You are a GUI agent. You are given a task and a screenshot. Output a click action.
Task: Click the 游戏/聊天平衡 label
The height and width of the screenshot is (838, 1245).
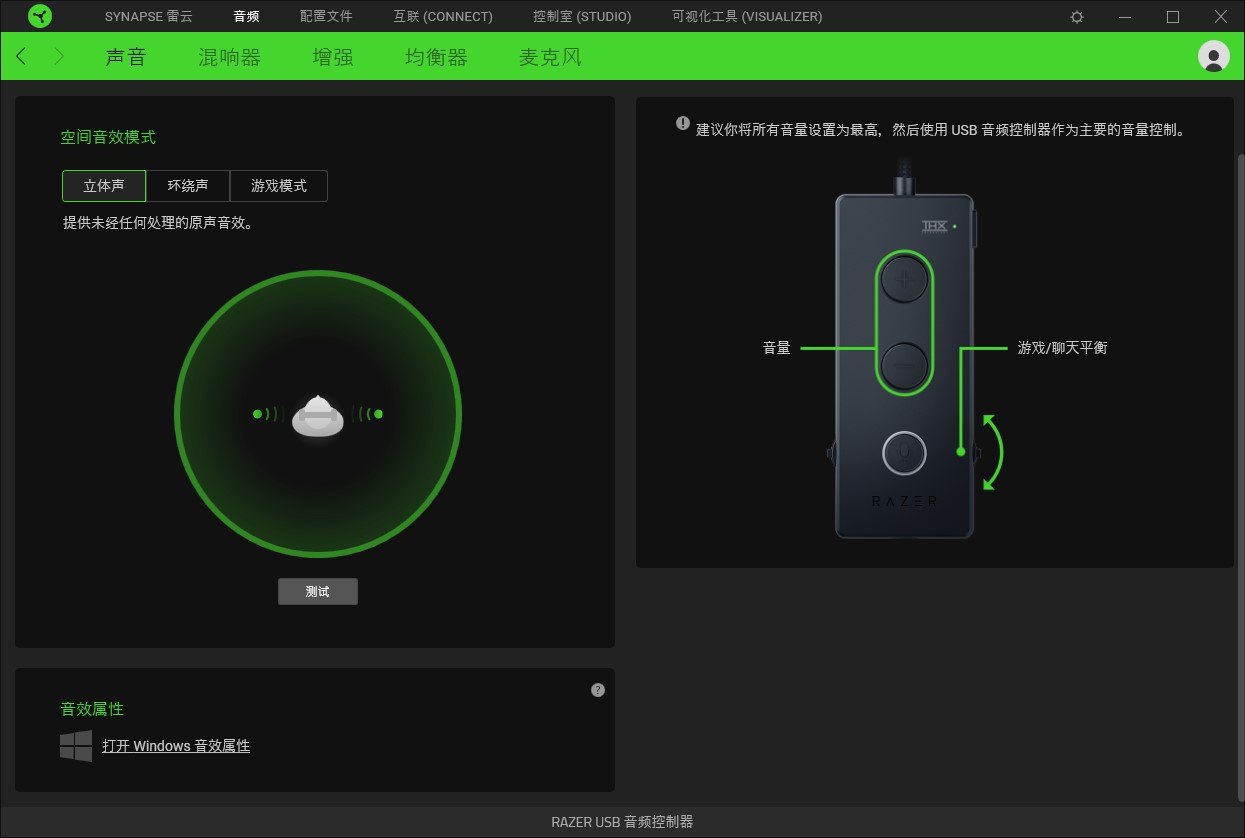(x=1063, y=348)
